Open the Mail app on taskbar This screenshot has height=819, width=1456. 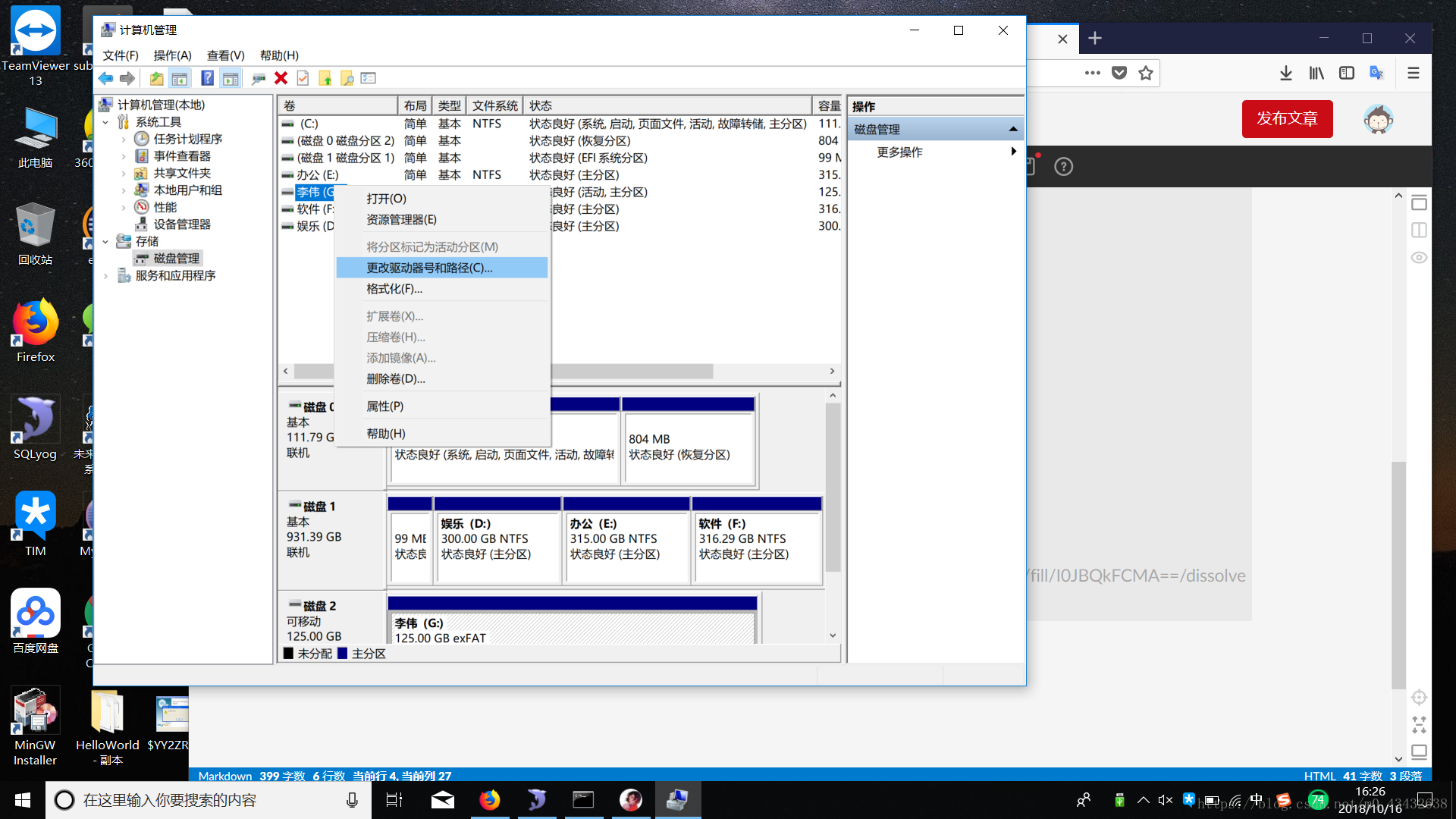point(443,800)
